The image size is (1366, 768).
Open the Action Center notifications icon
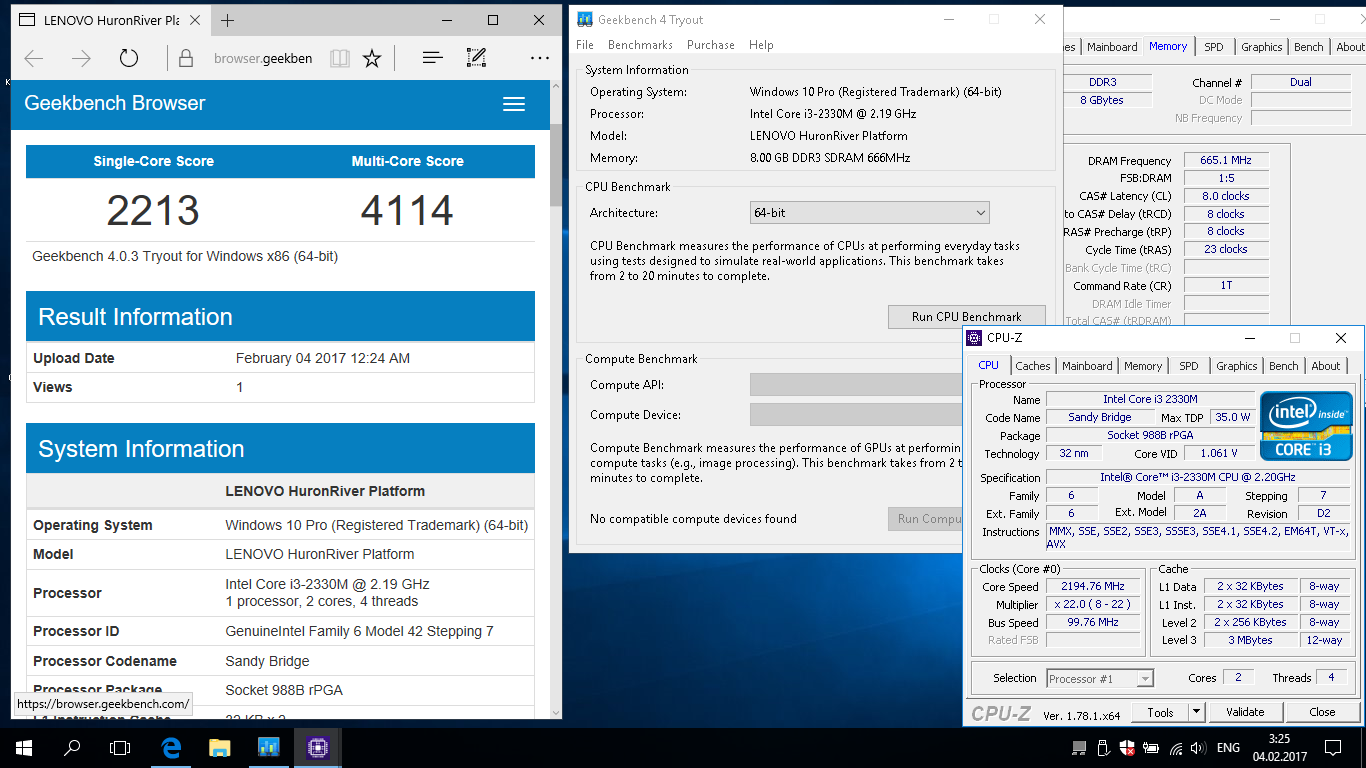pyautogui.click(x=1333, y=747)
